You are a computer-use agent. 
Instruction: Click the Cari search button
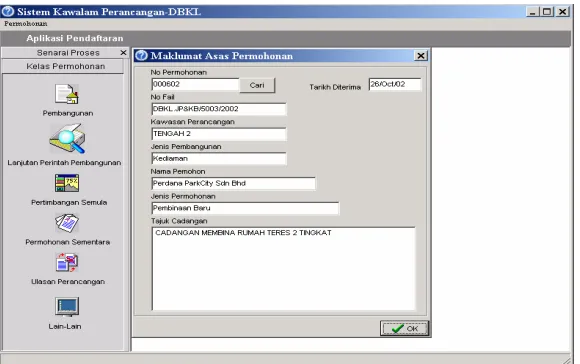click(257, 85)
